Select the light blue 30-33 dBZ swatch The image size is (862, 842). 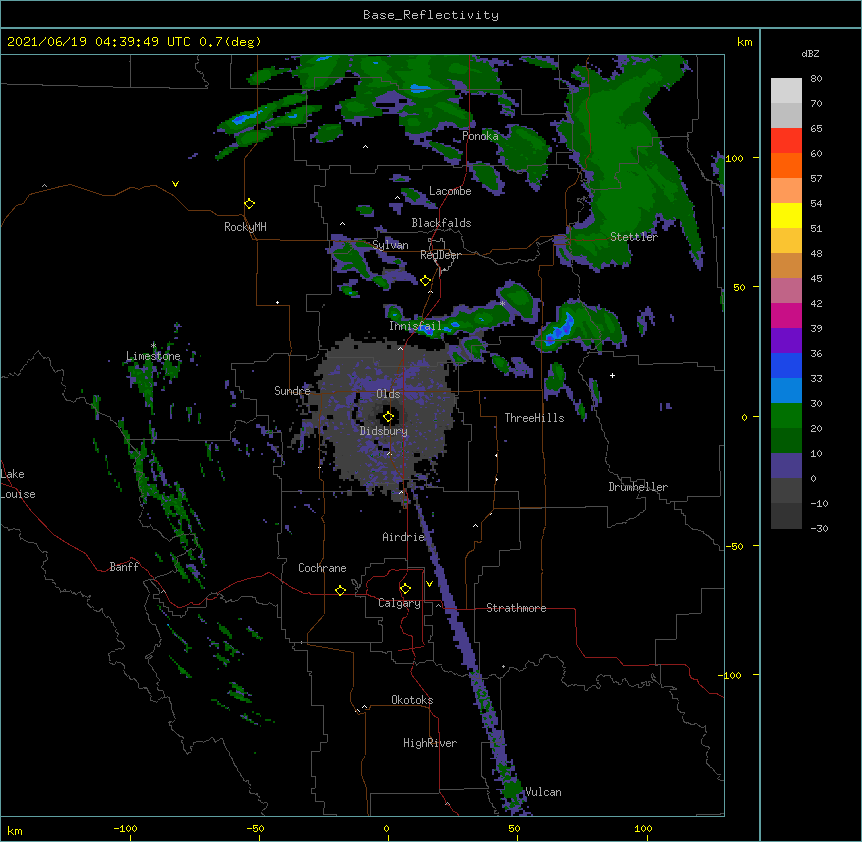point(786,391)
